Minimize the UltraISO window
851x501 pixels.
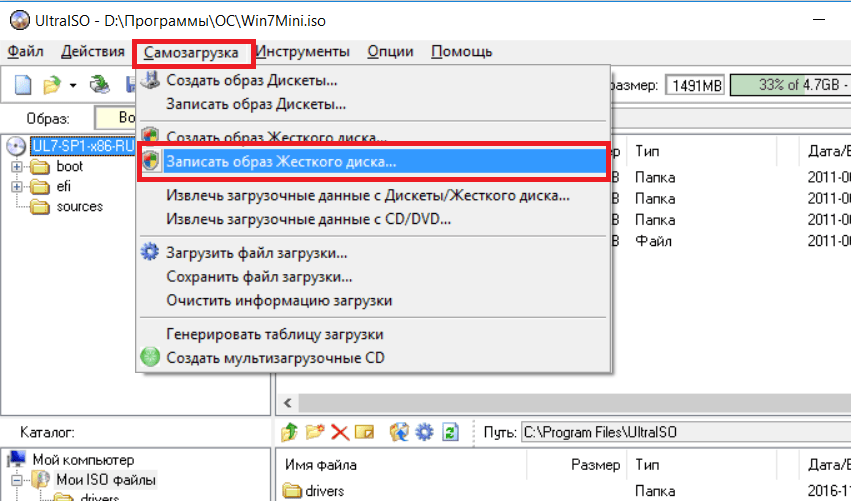(x=819, y=20)
